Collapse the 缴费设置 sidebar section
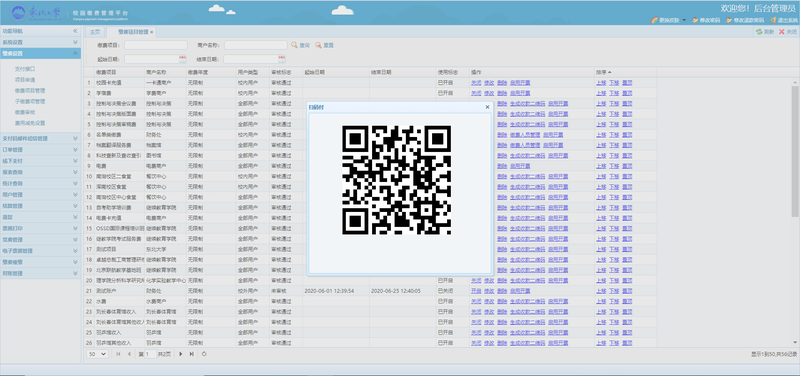 point(75,54)
